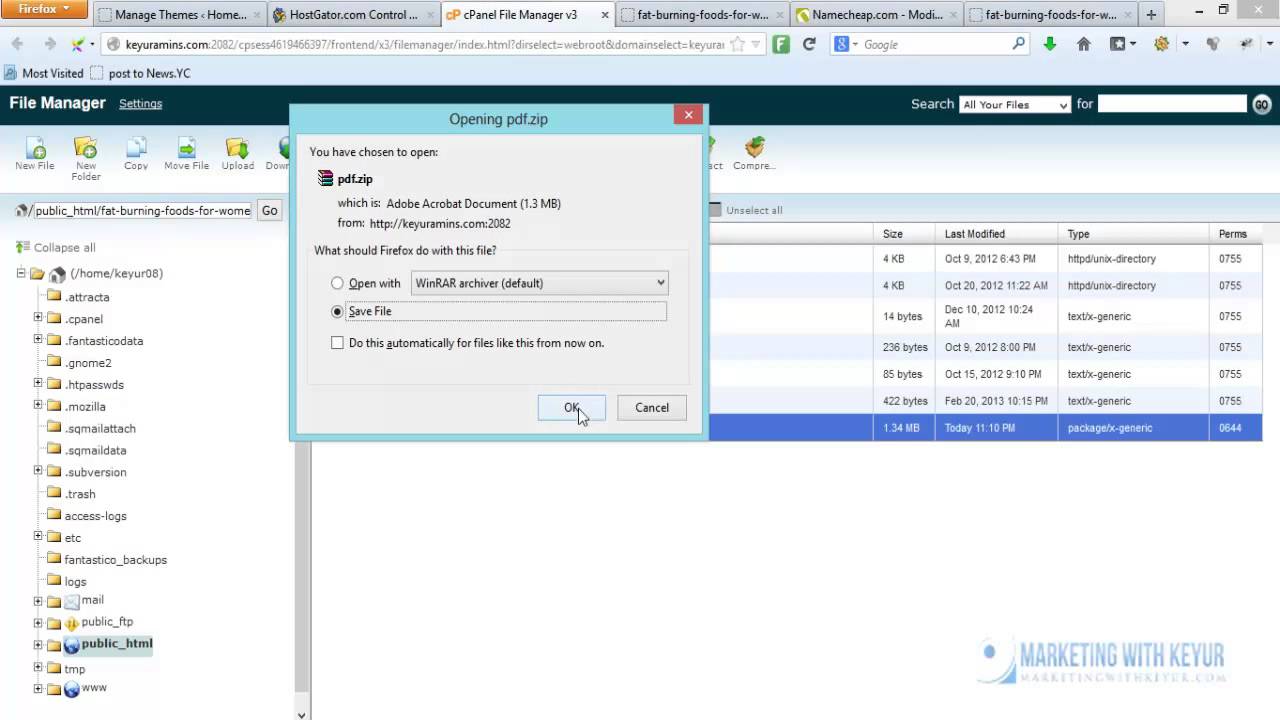
Task: Click the www globe folder icon
Action: [71, 689]
